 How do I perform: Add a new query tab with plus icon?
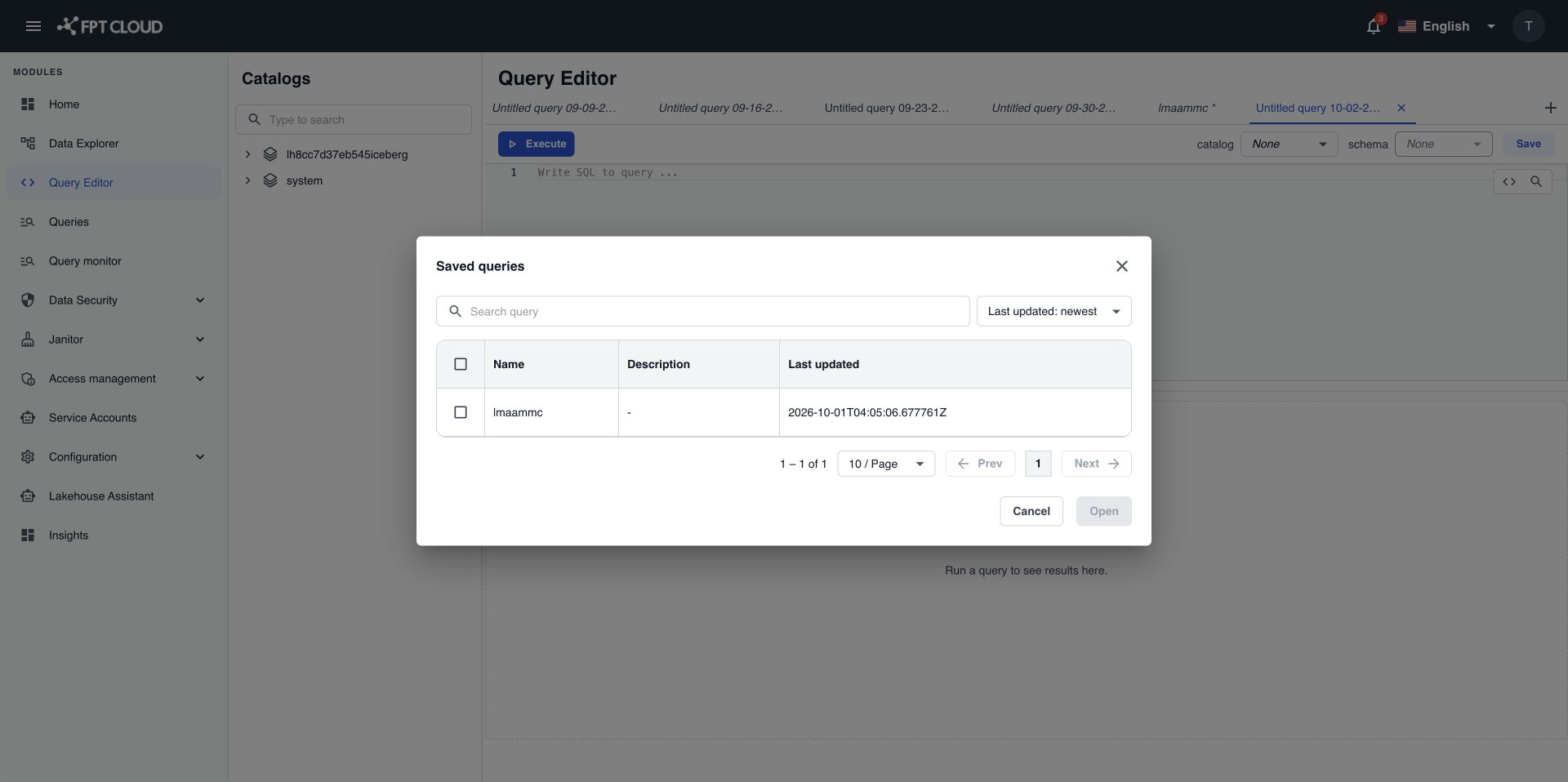point(1550,108)
